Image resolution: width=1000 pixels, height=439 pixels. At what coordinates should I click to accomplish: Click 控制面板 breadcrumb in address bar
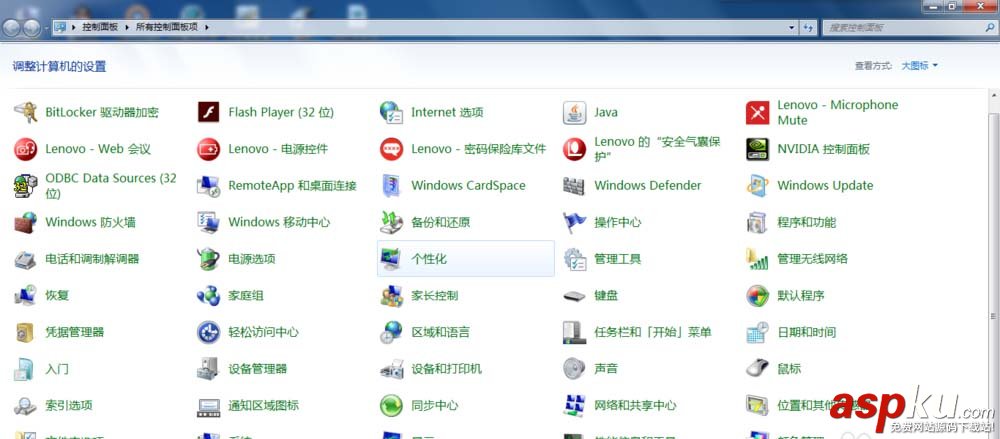click(x=99, y=27)
